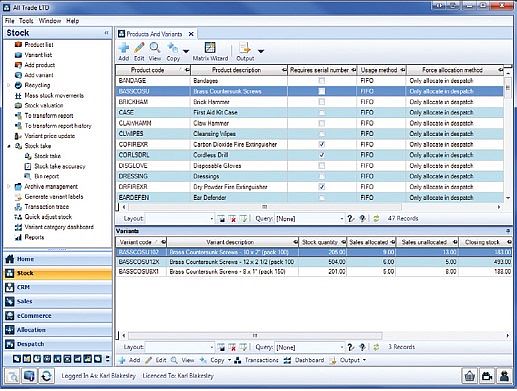The width and height of the screenshot is (517, 391).
Task: Click the View magnifier icon in top toolbar
Action: click(x=155, y=48)
